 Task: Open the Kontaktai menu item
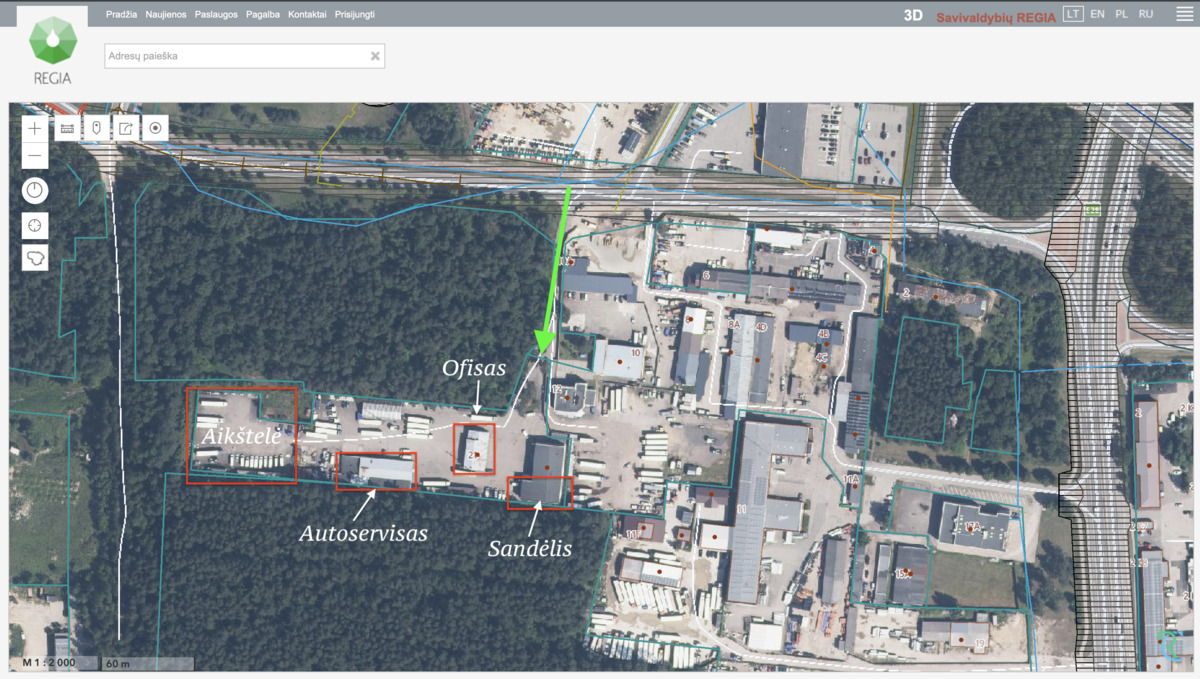307,15
